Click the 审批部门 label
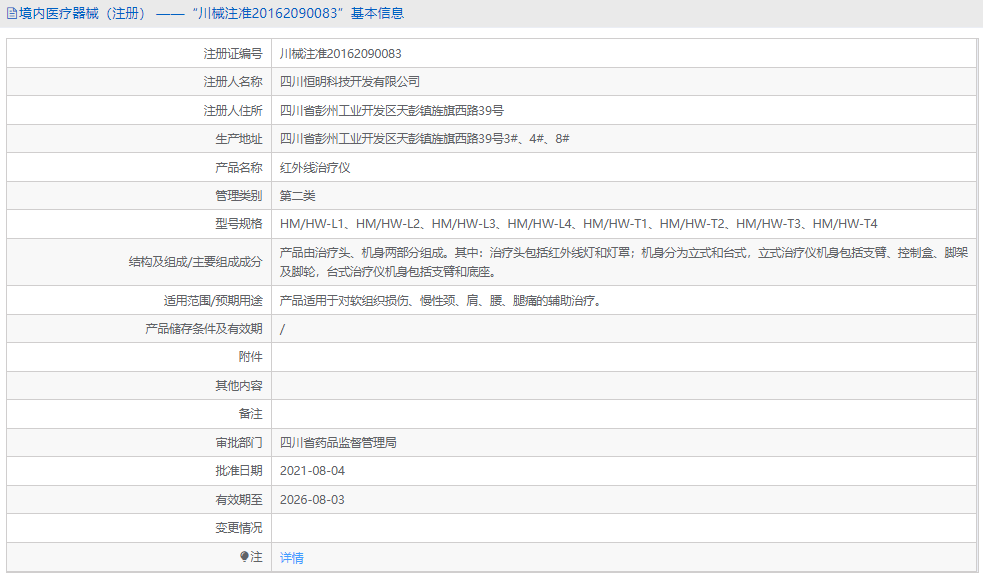The width and height of the screenshot is (983, 578). click(x=239, y=443)
